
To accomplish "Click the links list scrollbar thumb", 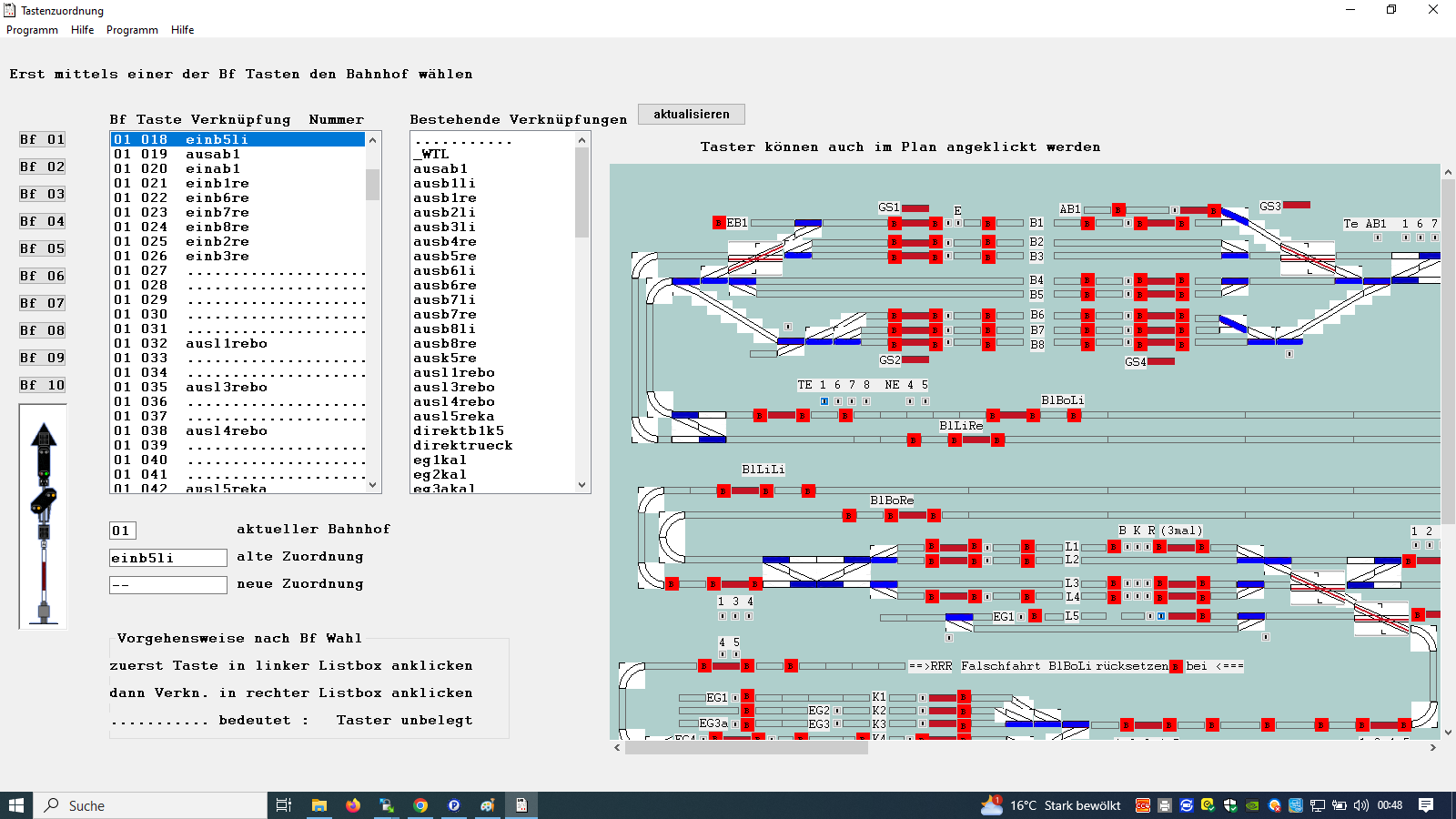I will click(582, 192).
